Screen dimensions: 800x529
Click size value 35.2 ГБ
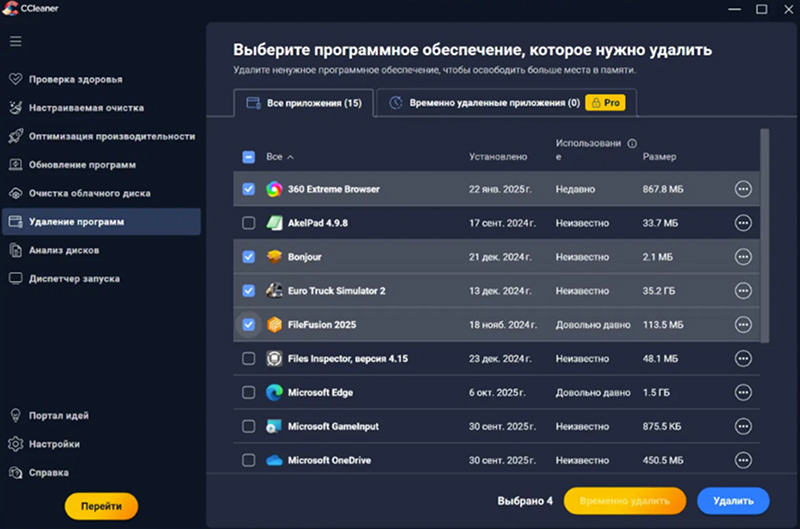pyautogui.click(x=659, y=291)
